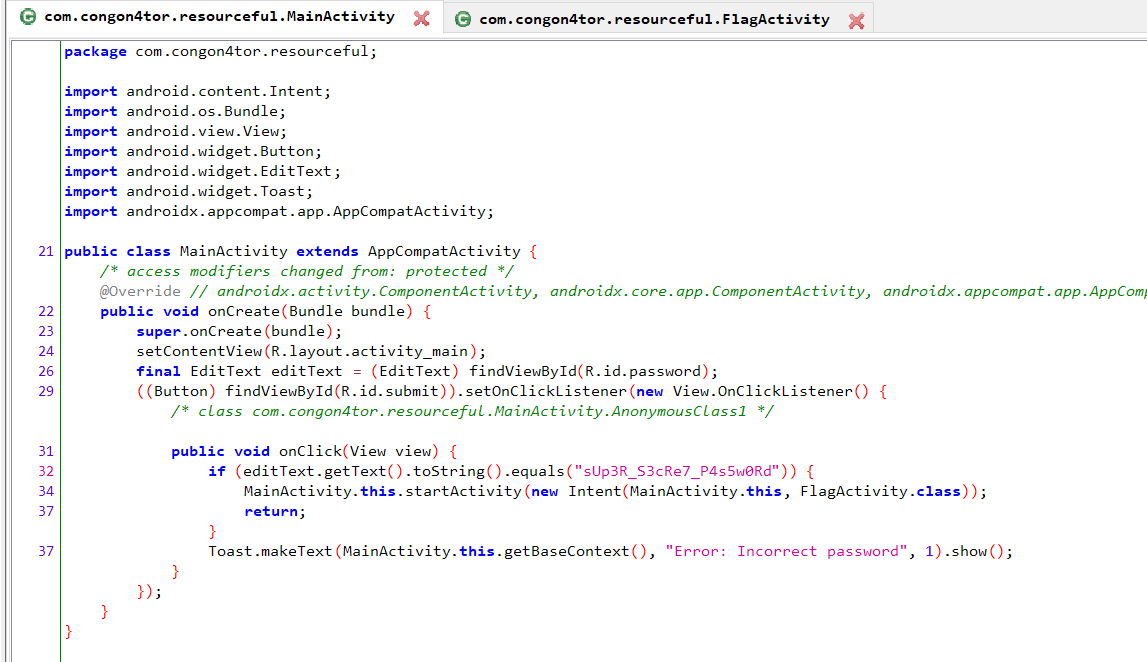Click the access modifiers changed comment

click(307, 271)
